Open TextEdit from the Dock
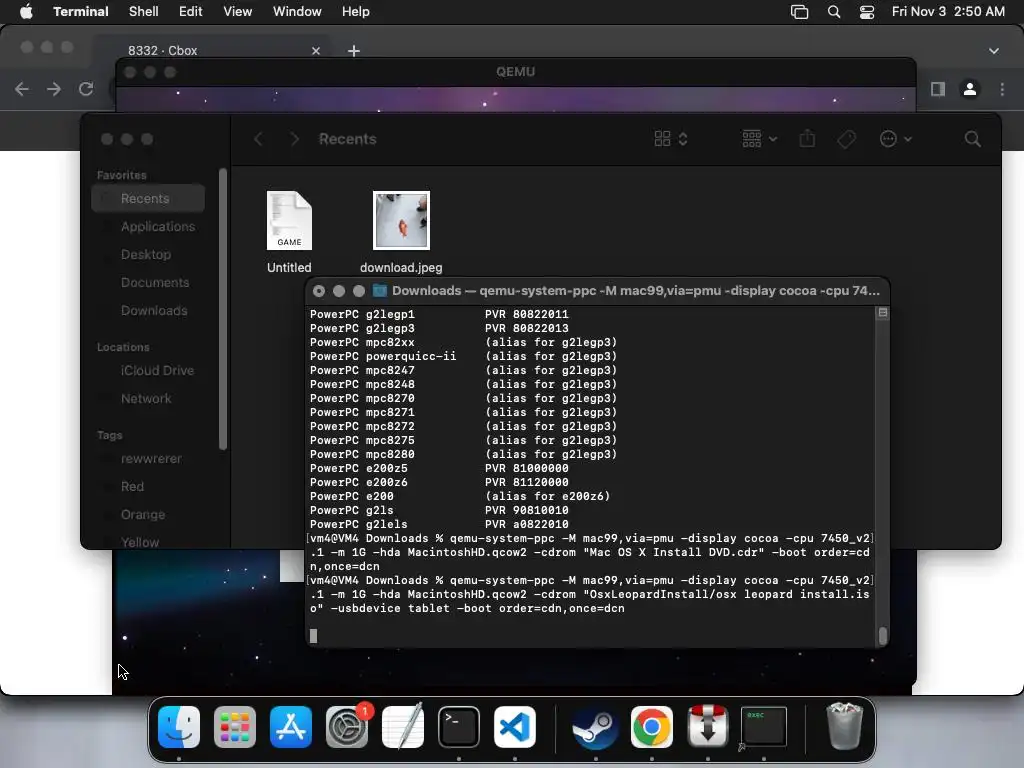The image size is (1024, 768). pos(403,727)
